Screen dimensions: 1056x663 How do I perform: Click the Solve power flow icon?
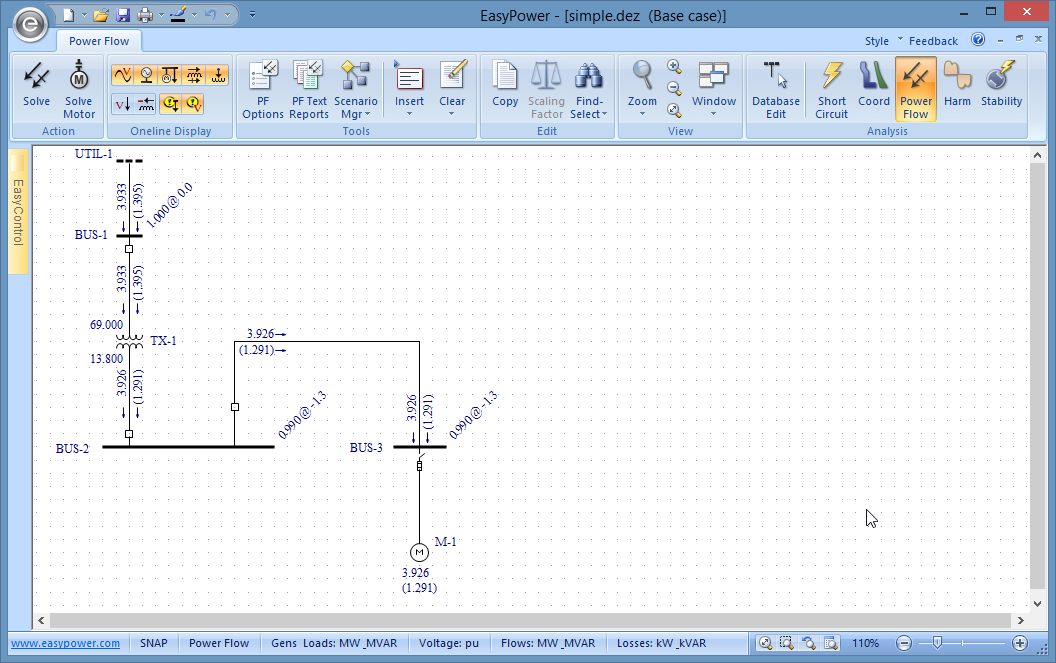tap(37, 87)
